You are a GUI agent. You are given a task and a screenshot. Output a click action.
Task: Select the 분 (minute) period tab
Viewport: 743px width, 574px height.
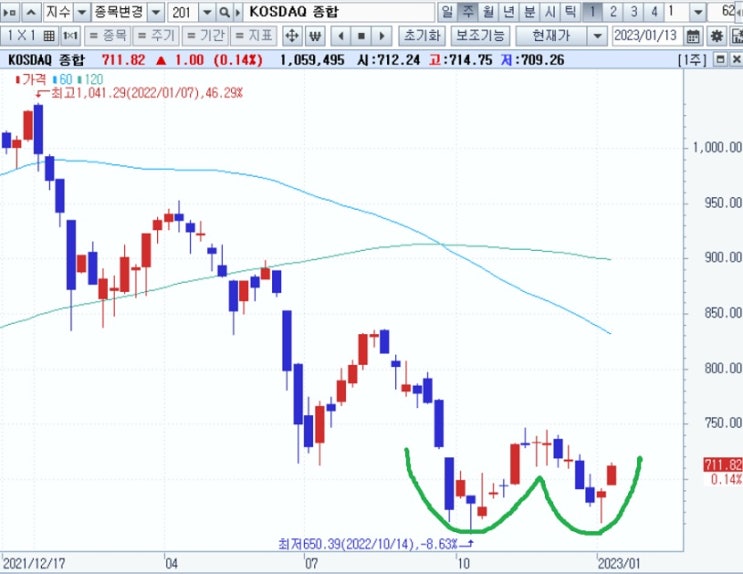[529, 12]
